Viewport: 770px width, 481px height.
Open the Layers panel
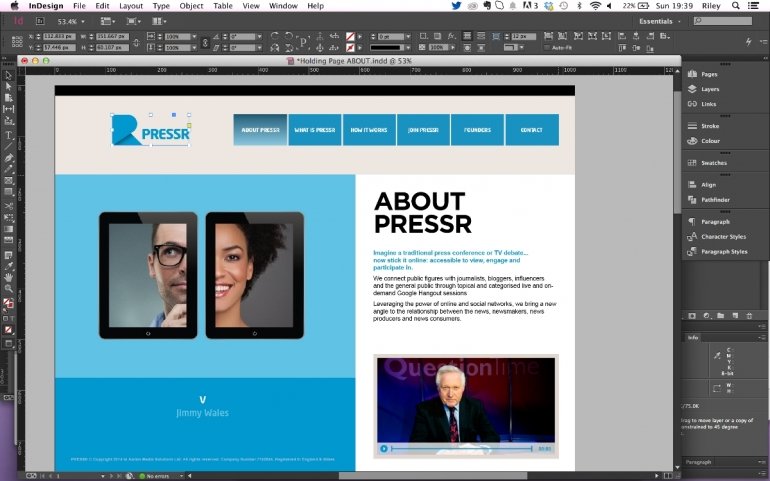tap(709, 89)
